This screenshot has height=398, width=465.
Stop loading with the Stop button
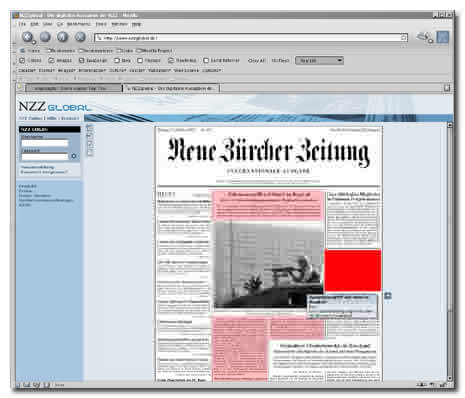[x=80, y=37]
